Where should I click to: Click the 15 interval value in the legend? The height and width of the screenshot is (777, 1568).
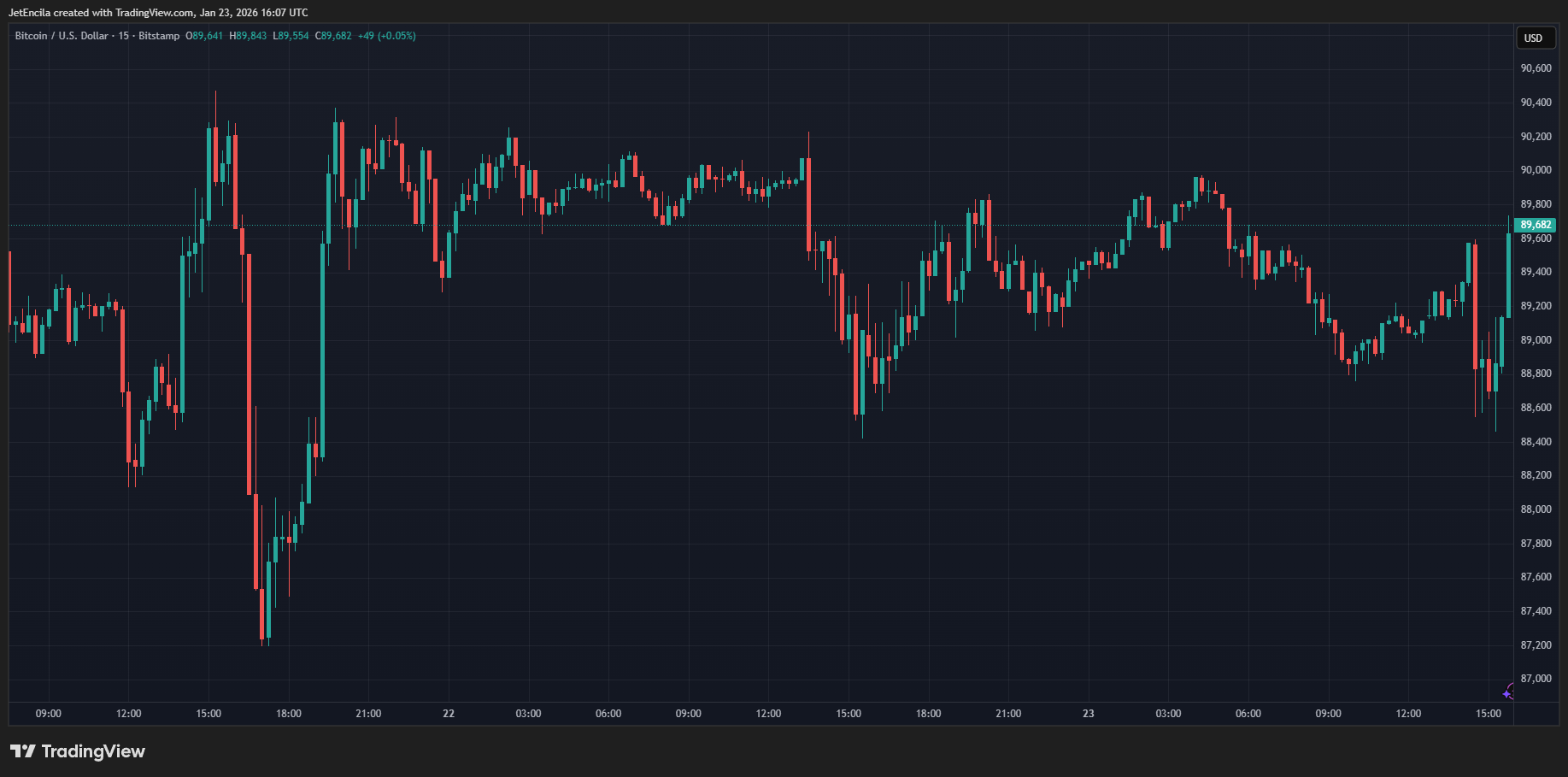(124, 36)
